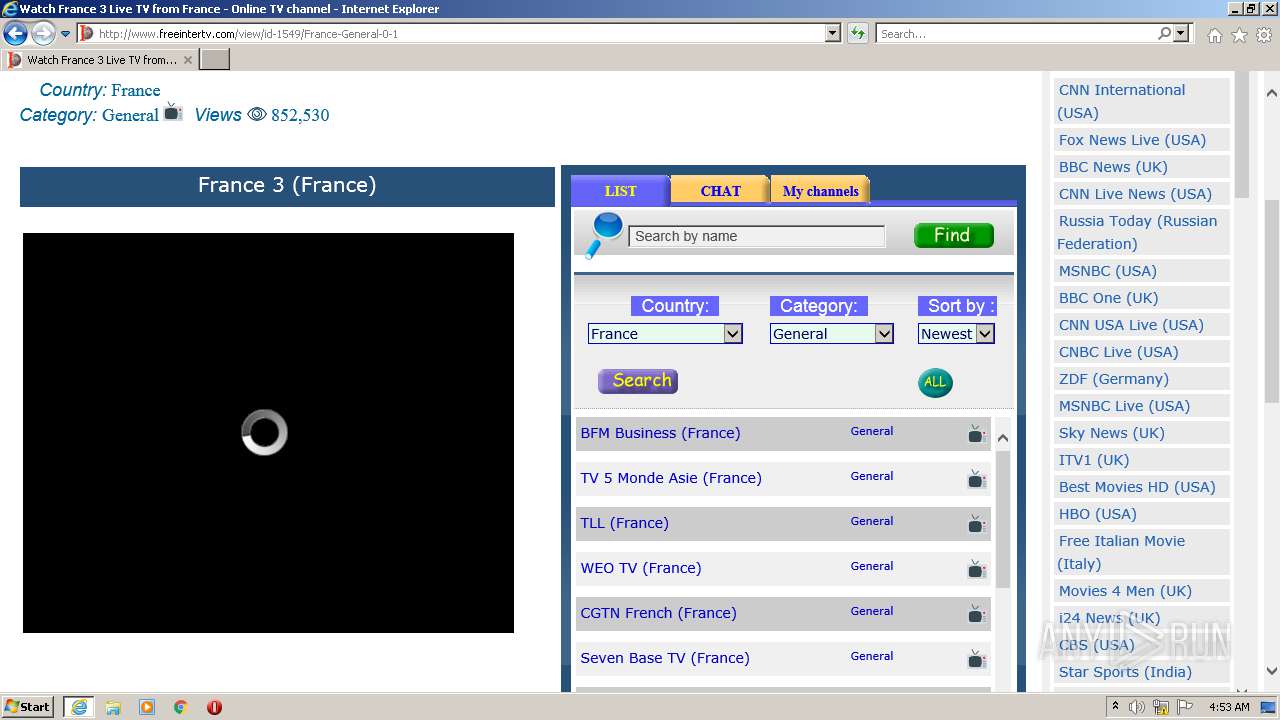Click the Search by name input field
This screenshot has height=720, width=1280.
click(757, 236)
